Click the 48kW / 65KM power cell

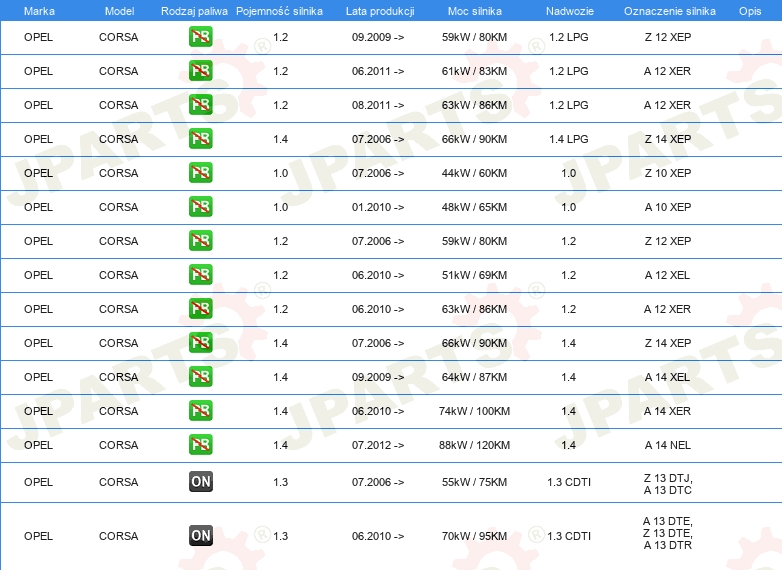point(474,207)
